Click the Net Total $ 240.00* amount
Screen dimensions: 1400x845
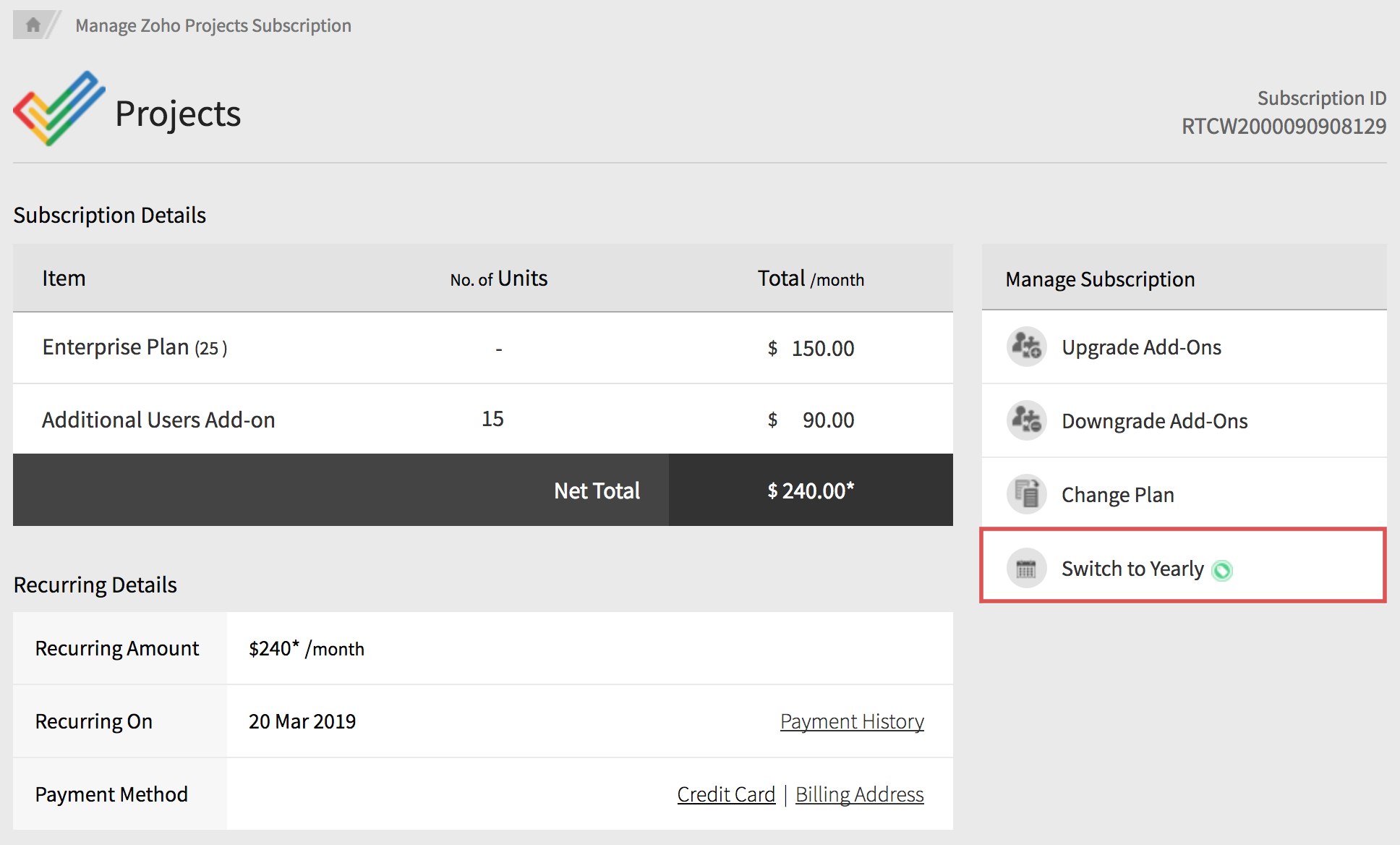(x=811, y=491)
